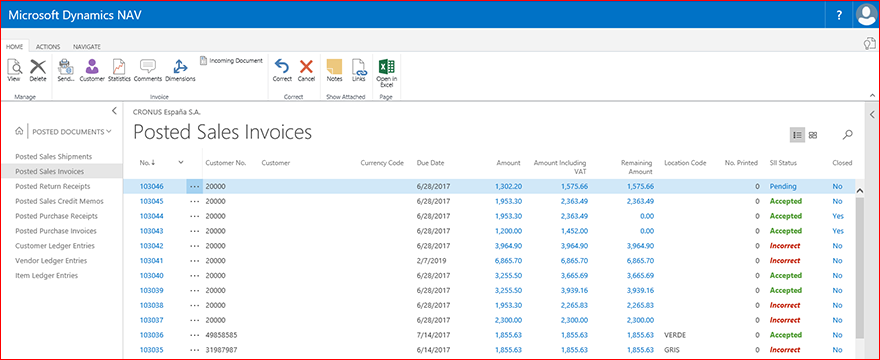Expand the right side FactBox pane
Screen dimensions: 880x360
[872, 115]
